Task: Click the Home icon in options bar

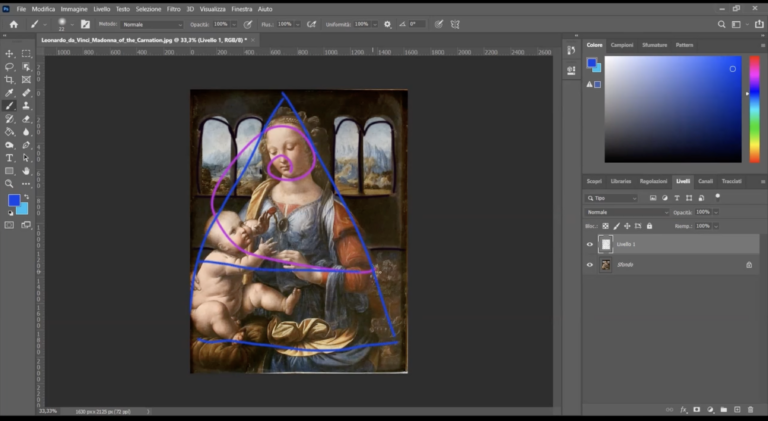Action: [x=13, y=24]
